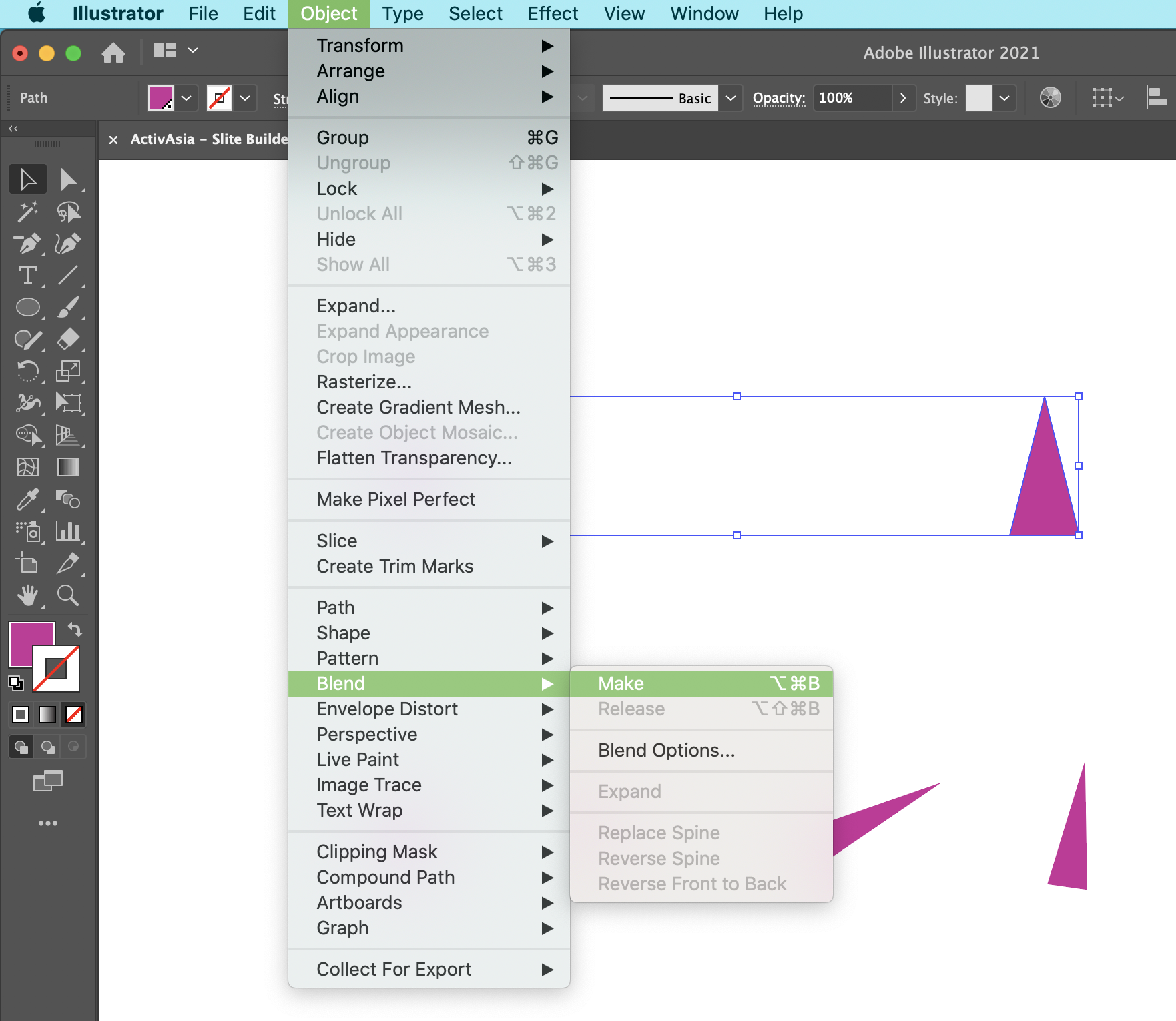Set paint mode to Gradient
Screen dimensions: 1176x1021
tap(47, 715)
